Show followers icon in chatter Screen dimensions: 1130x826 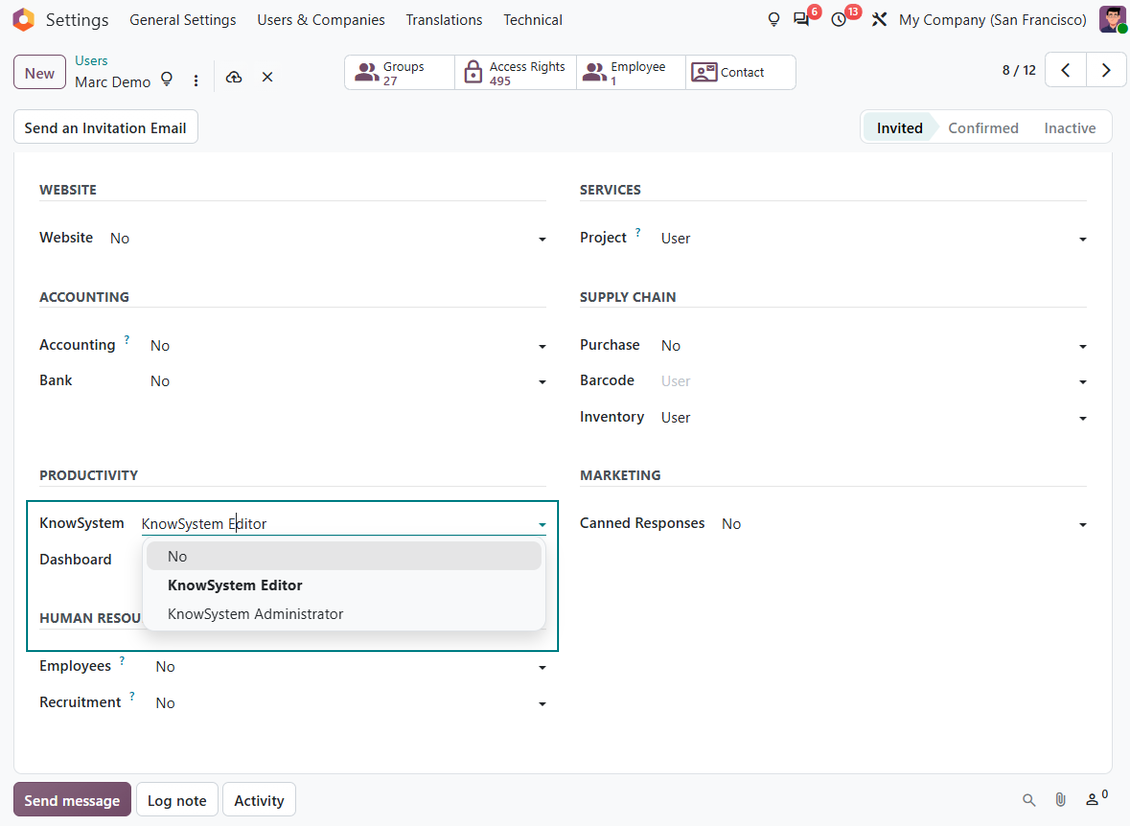click(x=1096, y=798)
